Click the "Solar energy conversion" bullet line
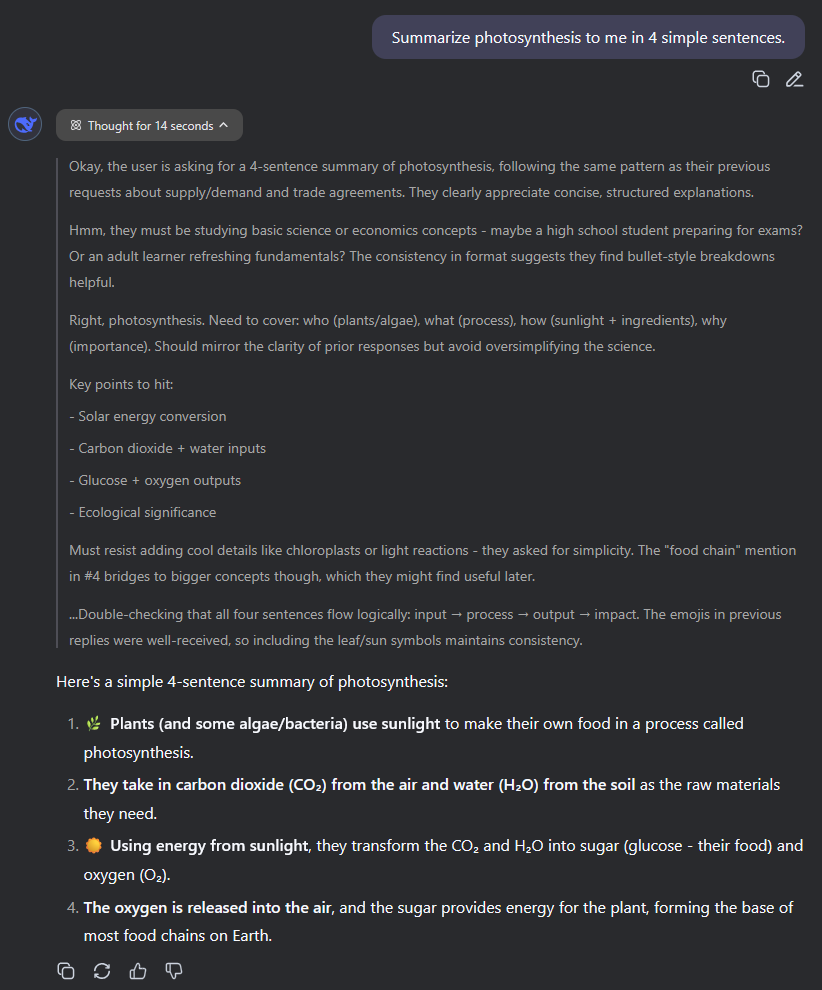This screenshot has height=990, width=822. (148, 417)
